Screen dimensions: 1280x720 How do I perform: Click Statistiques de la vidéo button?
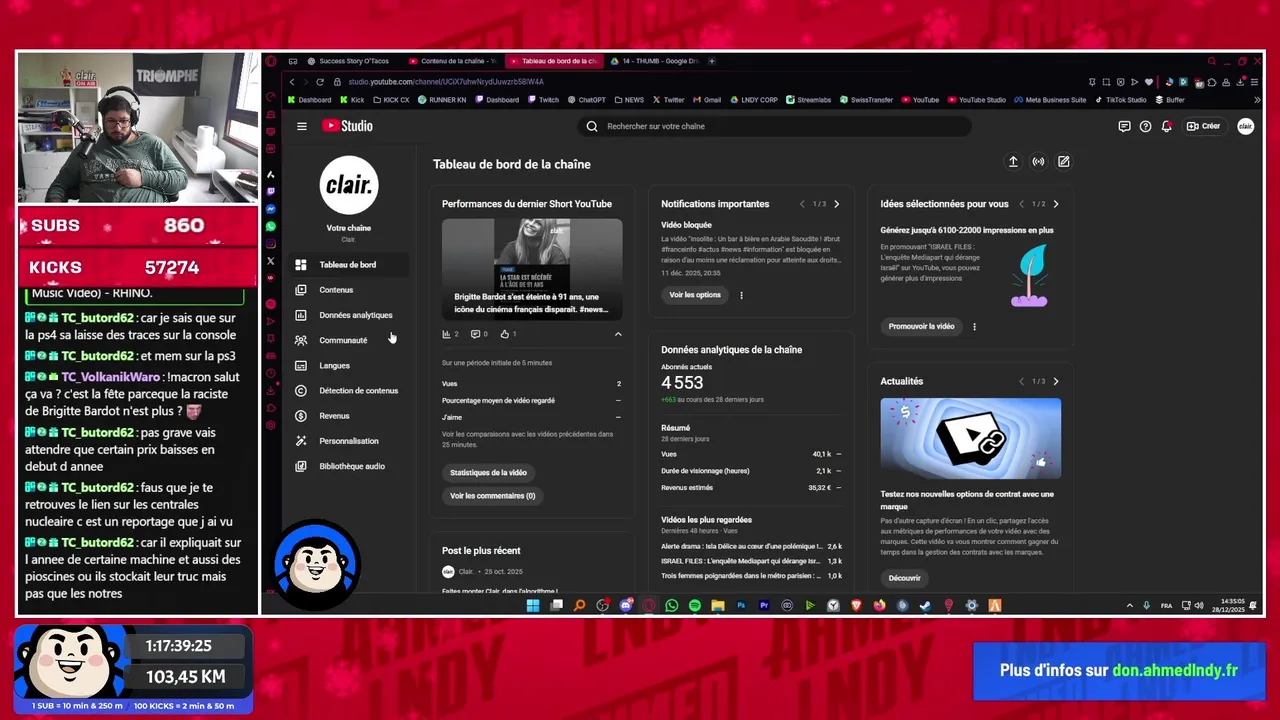[488, 472]
